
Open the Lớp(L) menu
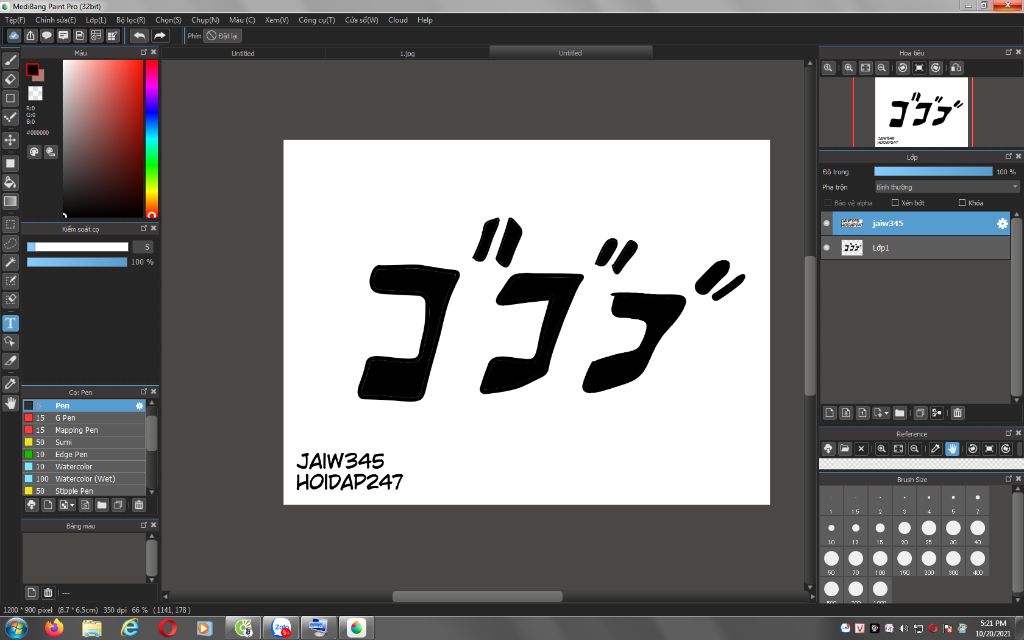tap(96, 20)
